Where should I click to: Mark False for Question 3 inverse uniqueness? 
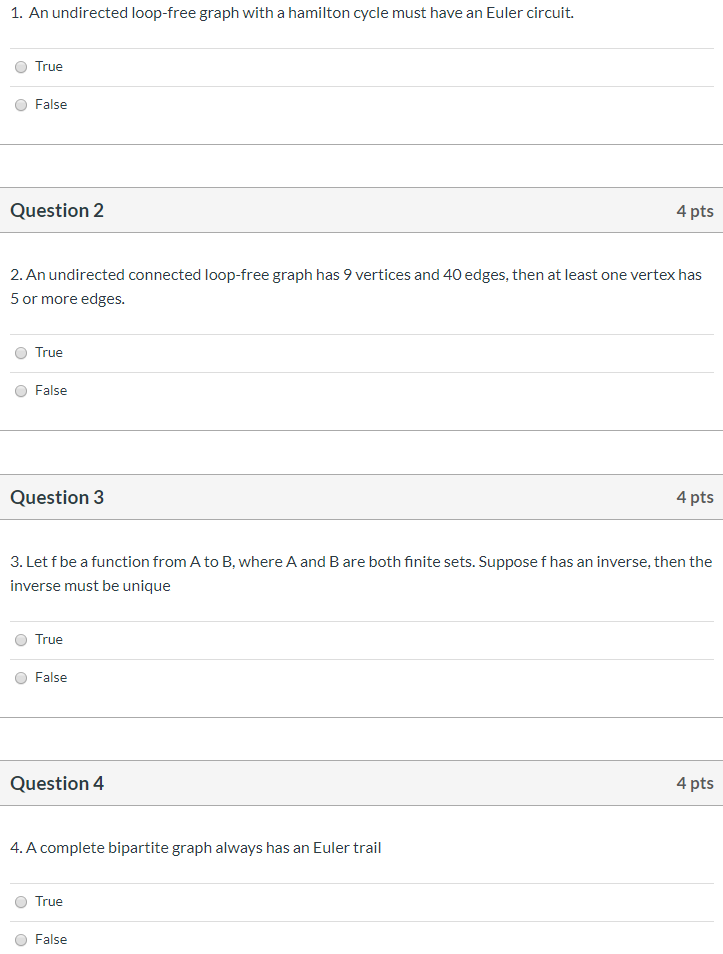[x=21, y=678]
